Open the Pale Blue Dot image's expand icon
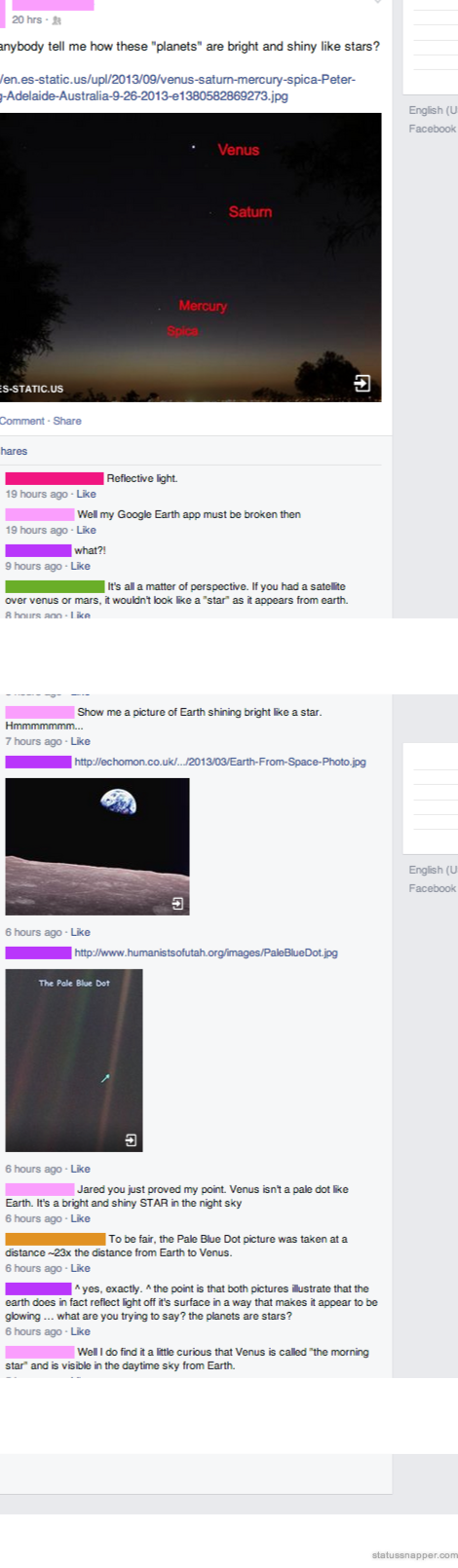The height and width of the screenshot is (1568, 458). pyautogui.click(x=131, y=1139)
